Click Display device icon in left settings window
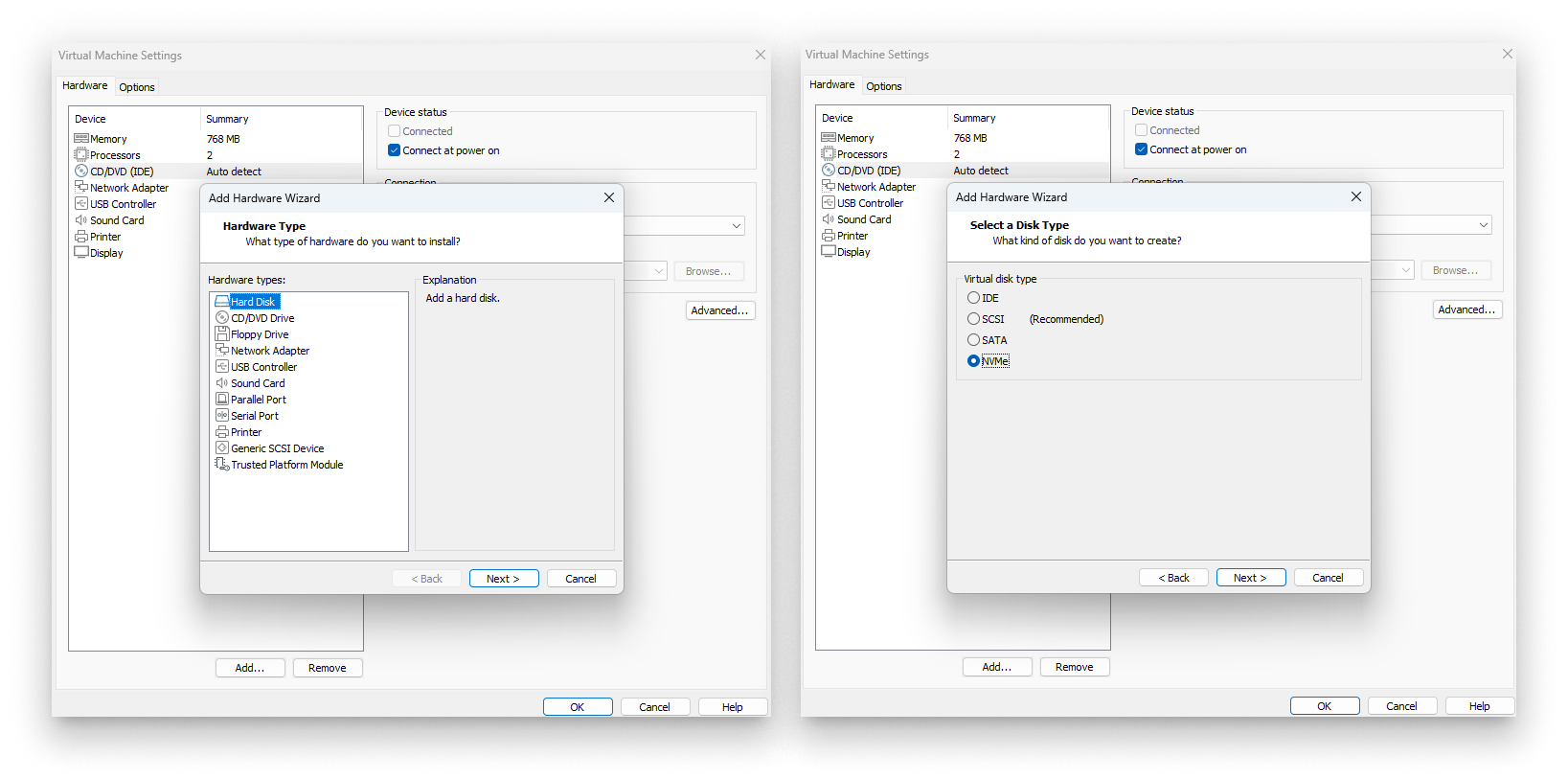Screen dimensions: 1568x779 click(x=81, y=252)
